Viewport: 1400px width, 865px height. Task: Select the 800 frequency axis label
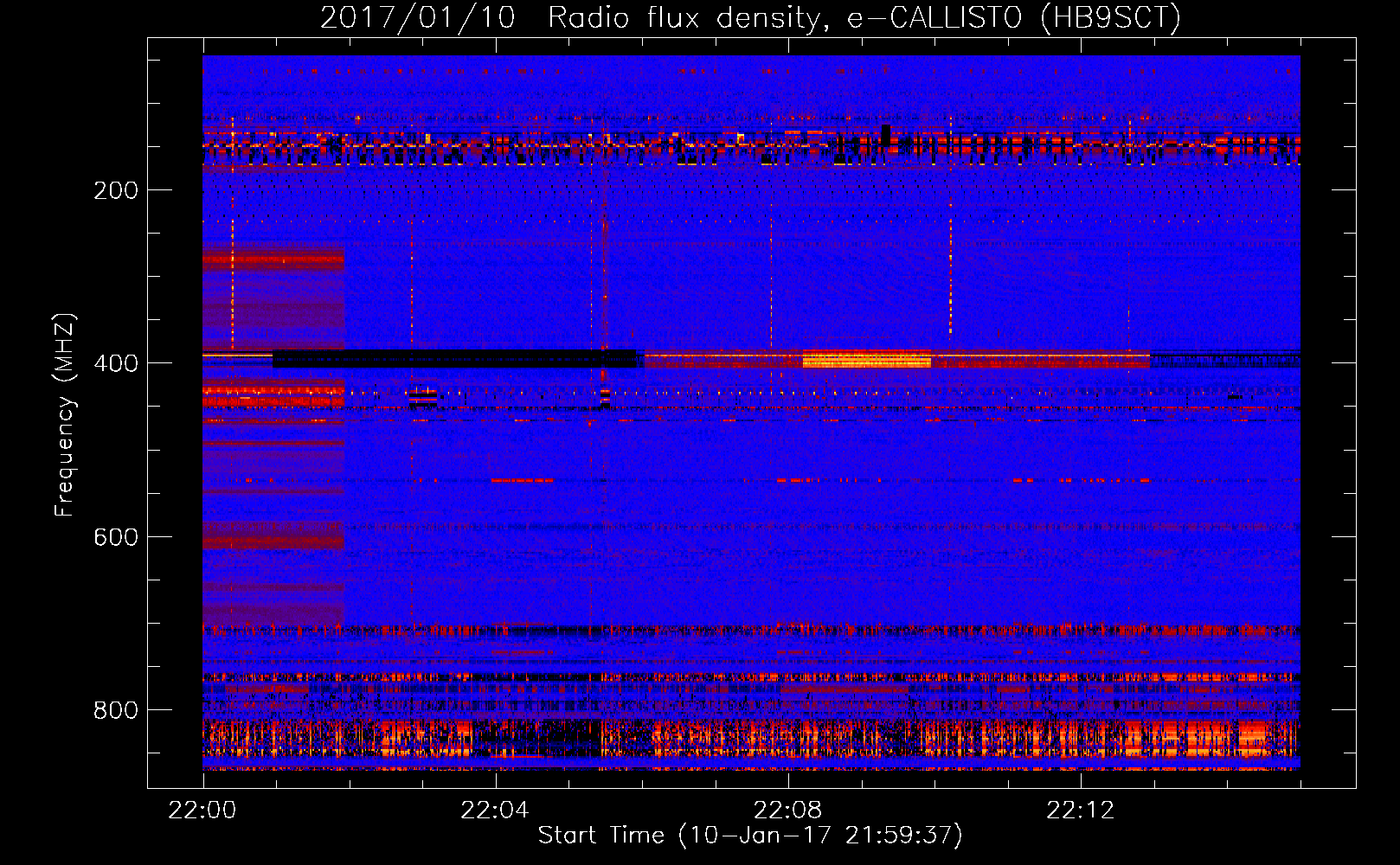point(116,710)
